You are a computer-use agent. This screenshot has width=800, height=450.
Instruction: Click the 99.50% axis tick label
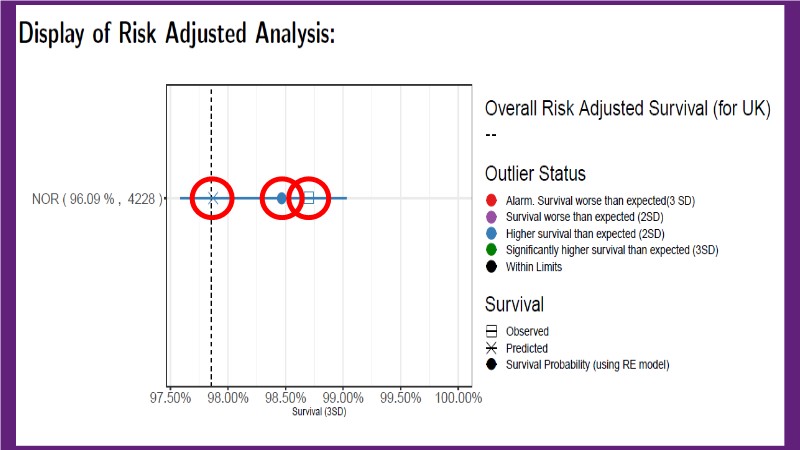pyautogui.click(x=401, y=397)
